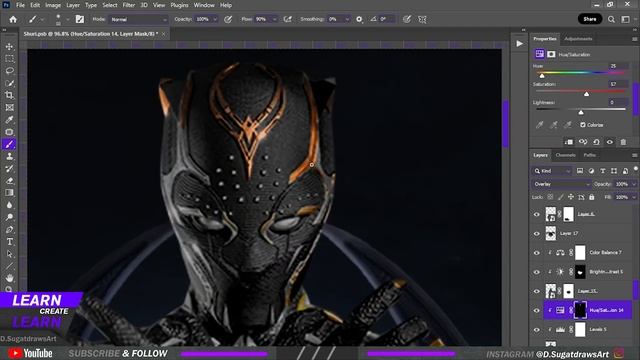Toggle adjustment visibility eye in Properties panel
The image size is (640, 360).
point(610,142)
